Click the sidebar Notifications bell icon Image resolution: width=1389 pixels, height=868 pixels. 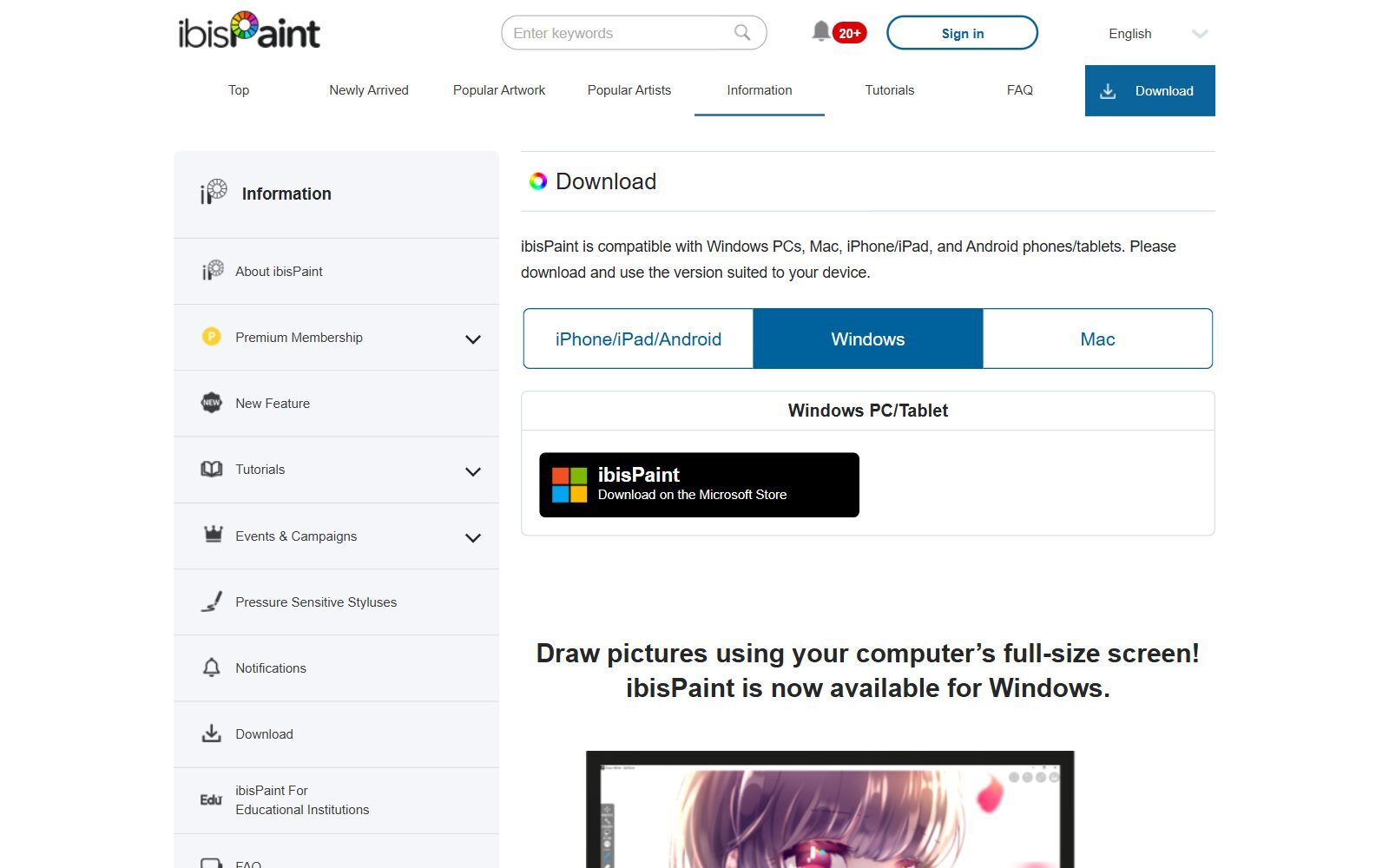pos(211,667)
